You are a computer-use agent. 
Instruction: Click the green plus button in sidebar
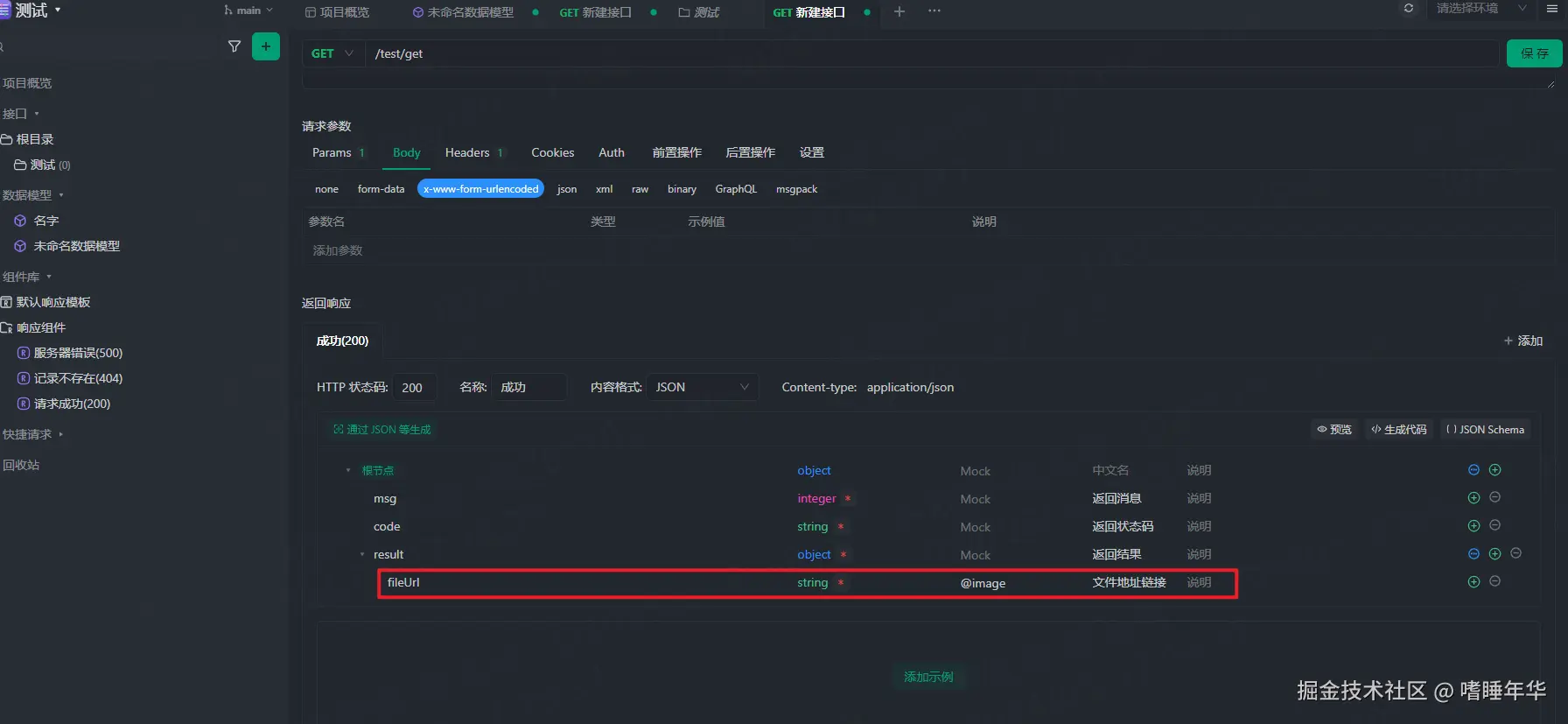coord(266,46)
